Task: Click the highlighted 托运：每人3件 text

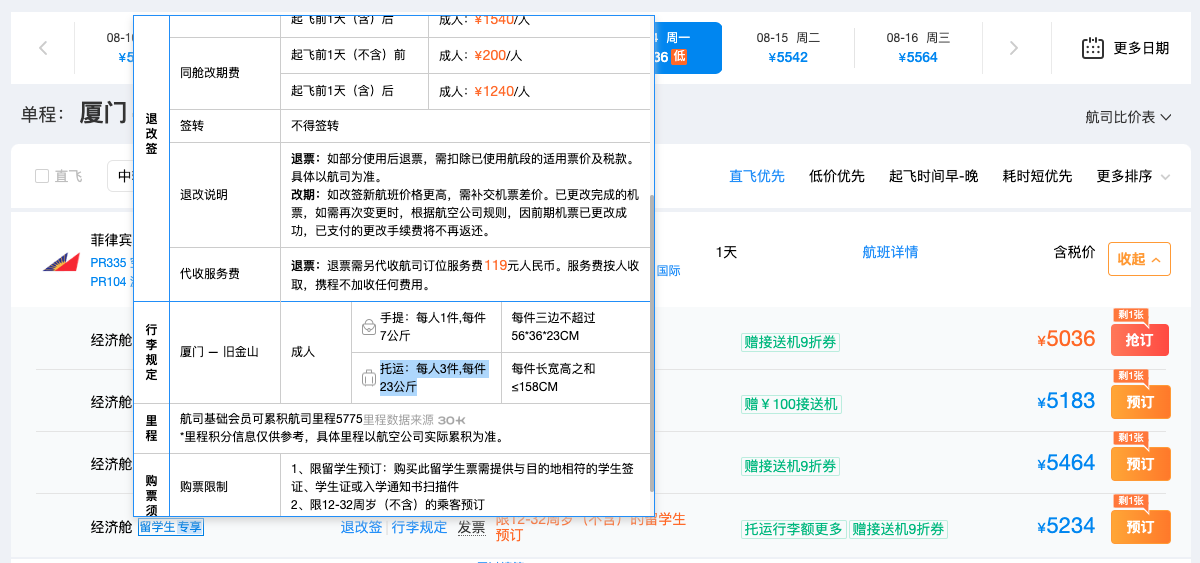Action: (434, 377)
